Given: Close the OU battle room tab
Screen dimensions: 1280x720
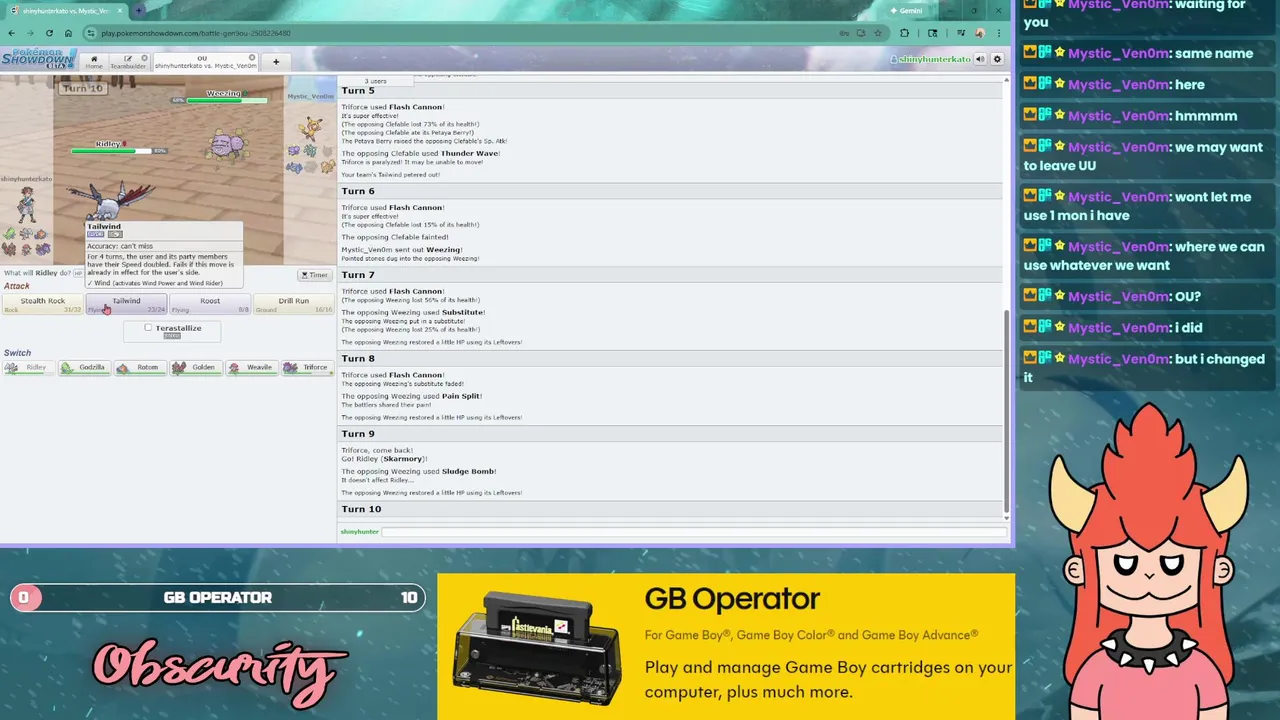Looking at the screenshot, I should pyautogui.click(x=252, y=58).
